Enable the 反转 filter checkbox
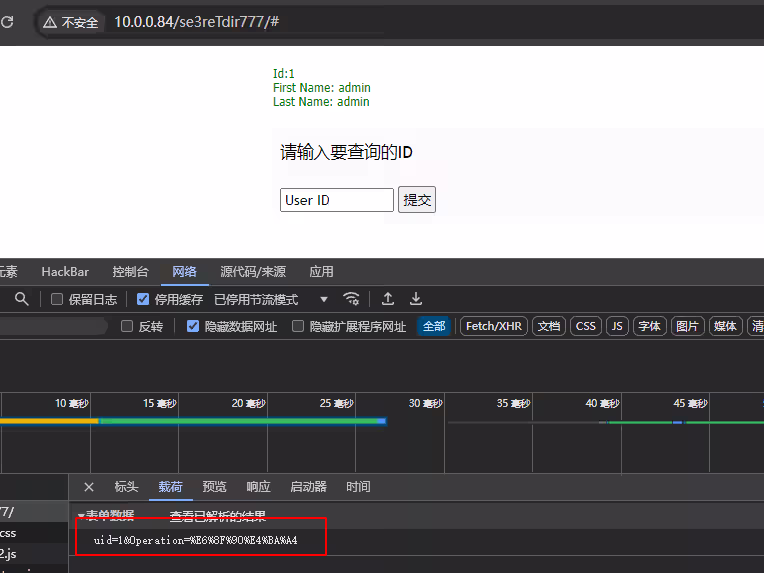Image resolution: width=764 pixels, height=573 pixels. pyautogui.click(x=127, y=326)
